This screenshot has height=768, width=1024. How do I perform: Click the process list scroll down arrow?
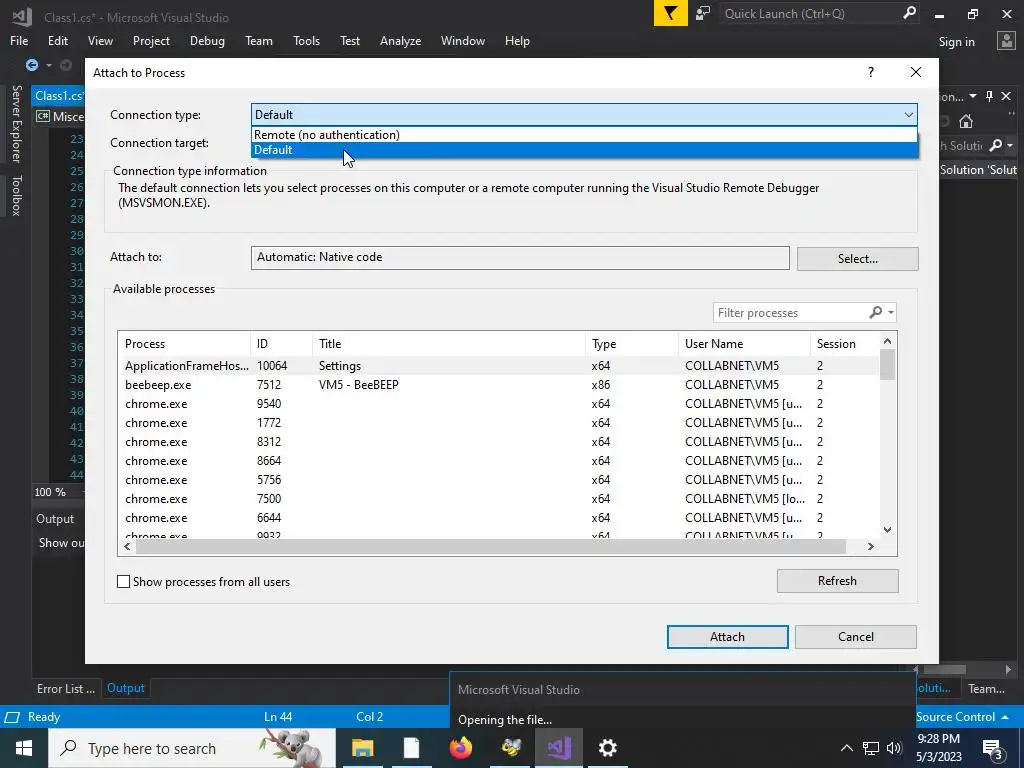(887, 530)
